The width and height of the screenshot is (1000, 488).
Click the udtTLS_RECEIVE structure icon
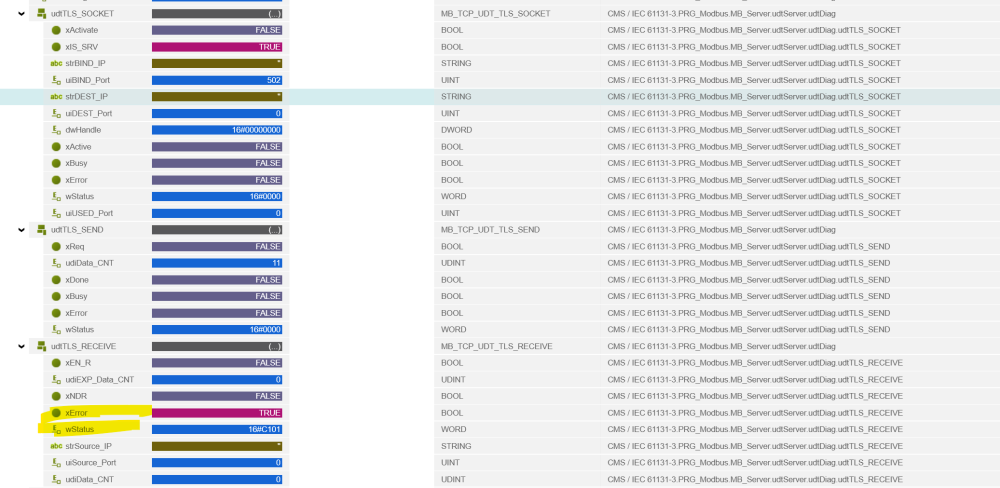coord(41,346)
